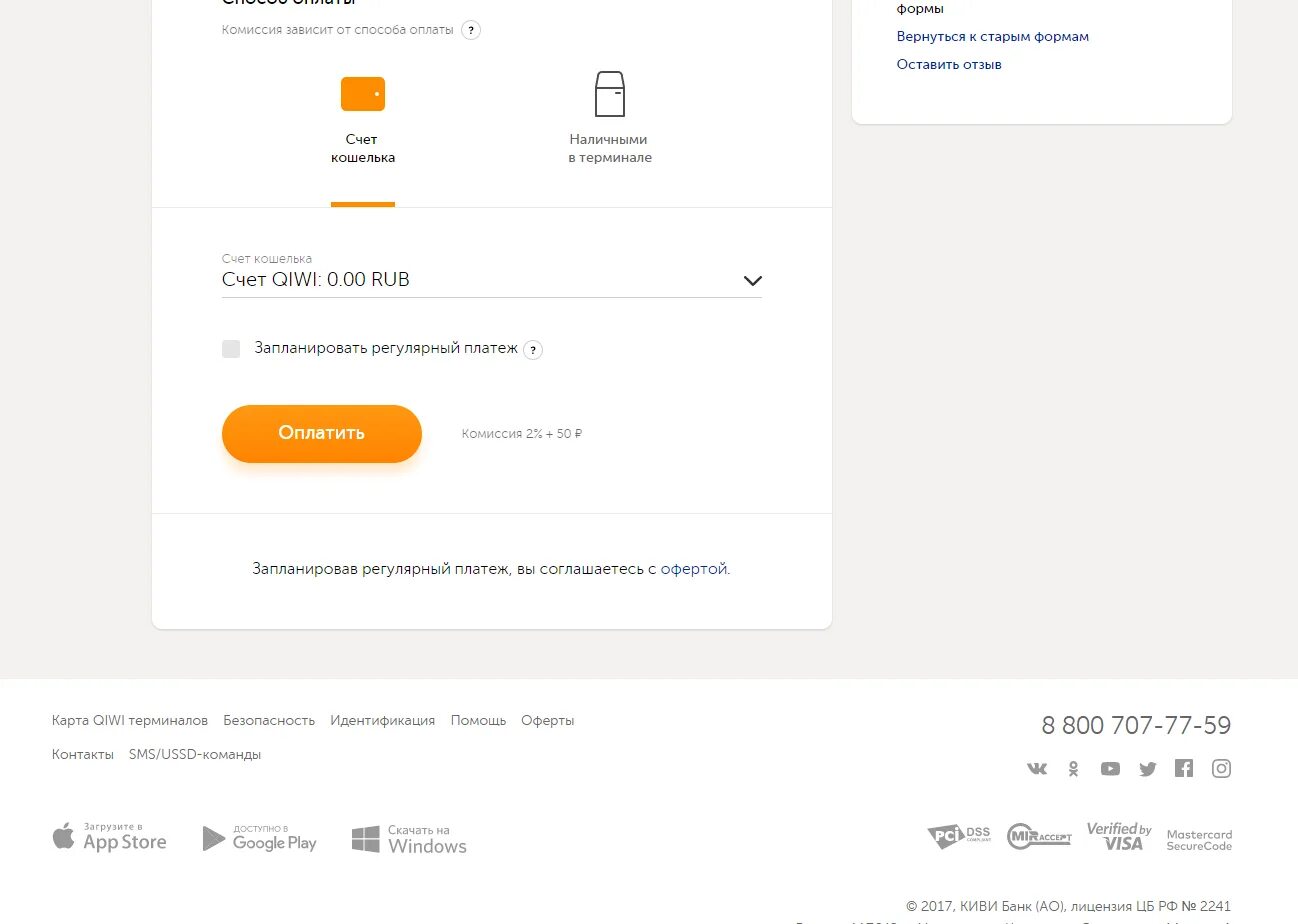Open the Instagram profile icon
Viewport: 1298px width, 924px height.
coord(1221,768)
